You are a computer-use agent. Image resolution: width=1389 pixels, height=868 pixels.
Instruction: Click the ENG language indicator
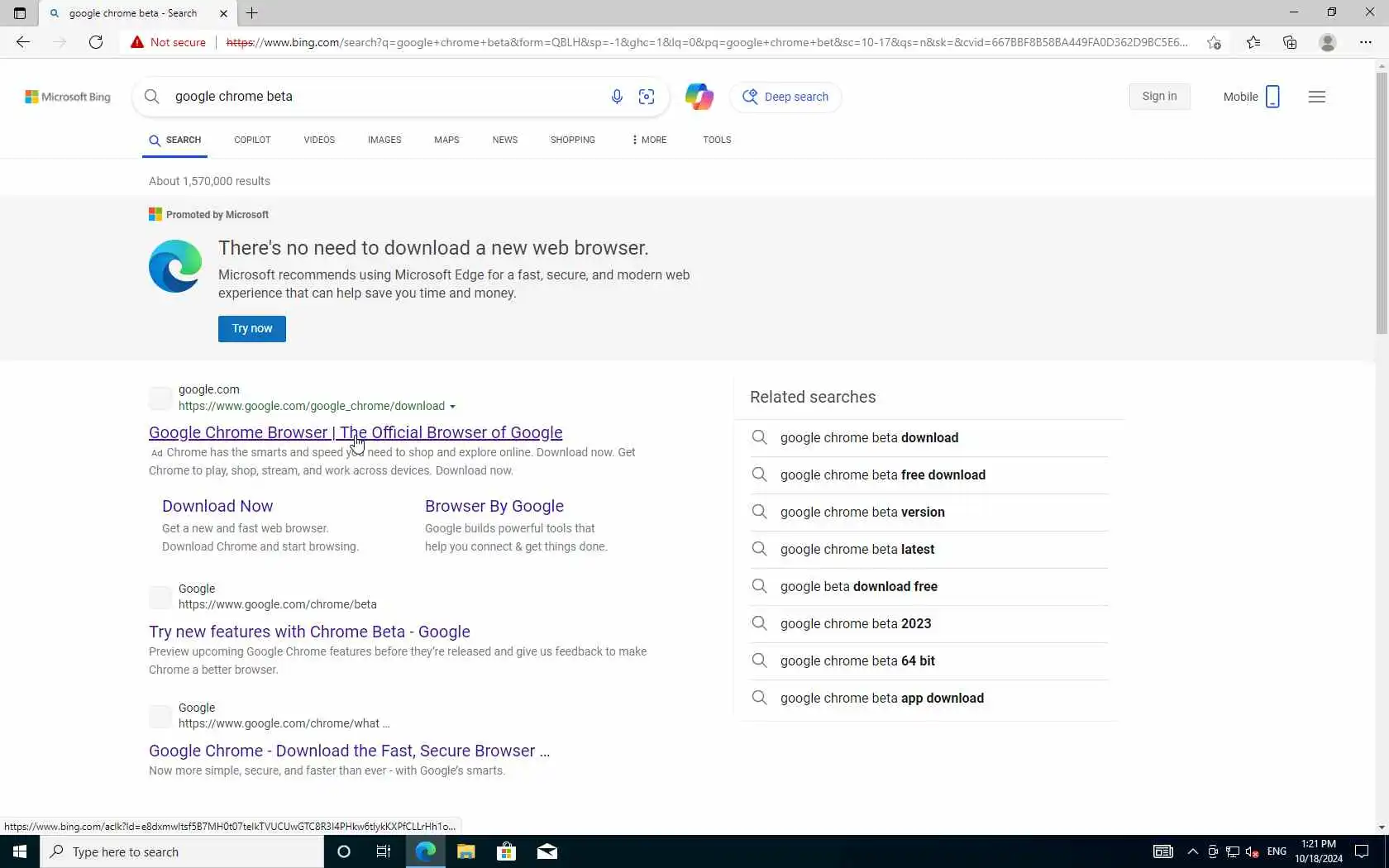[1277, 851]
